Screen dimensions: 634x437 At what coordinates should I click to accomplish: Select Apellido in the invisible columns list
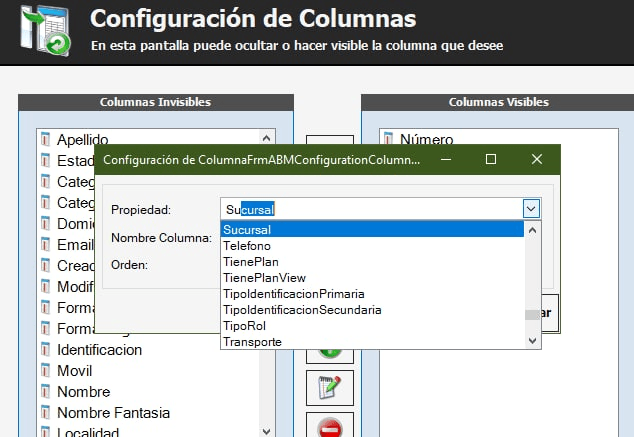point(82,140)
